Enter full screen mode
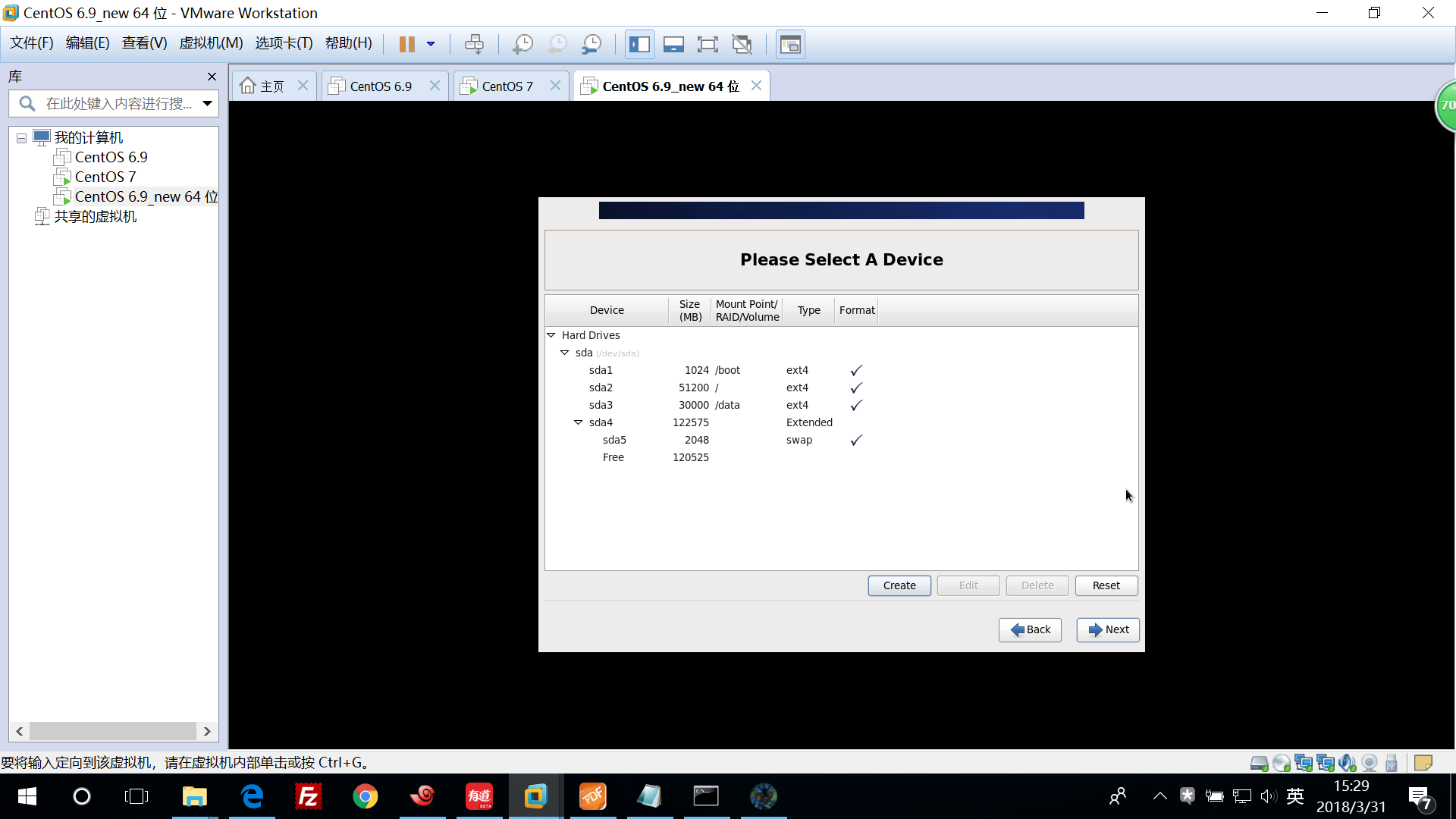Viewport: 1456px width, 819px height. coord(708,44)
